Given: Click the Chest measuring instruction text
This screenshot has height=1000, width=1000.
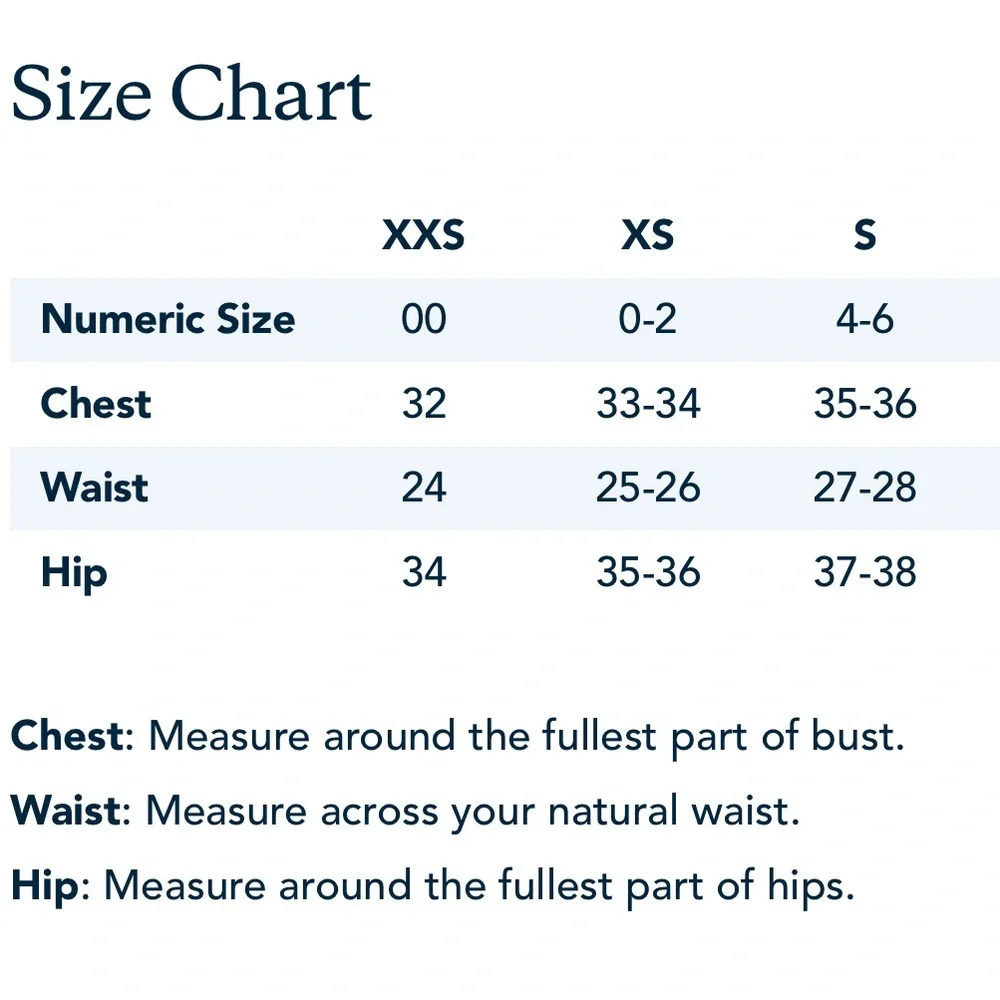Looking at the screenshot, I should coord(458,737).
